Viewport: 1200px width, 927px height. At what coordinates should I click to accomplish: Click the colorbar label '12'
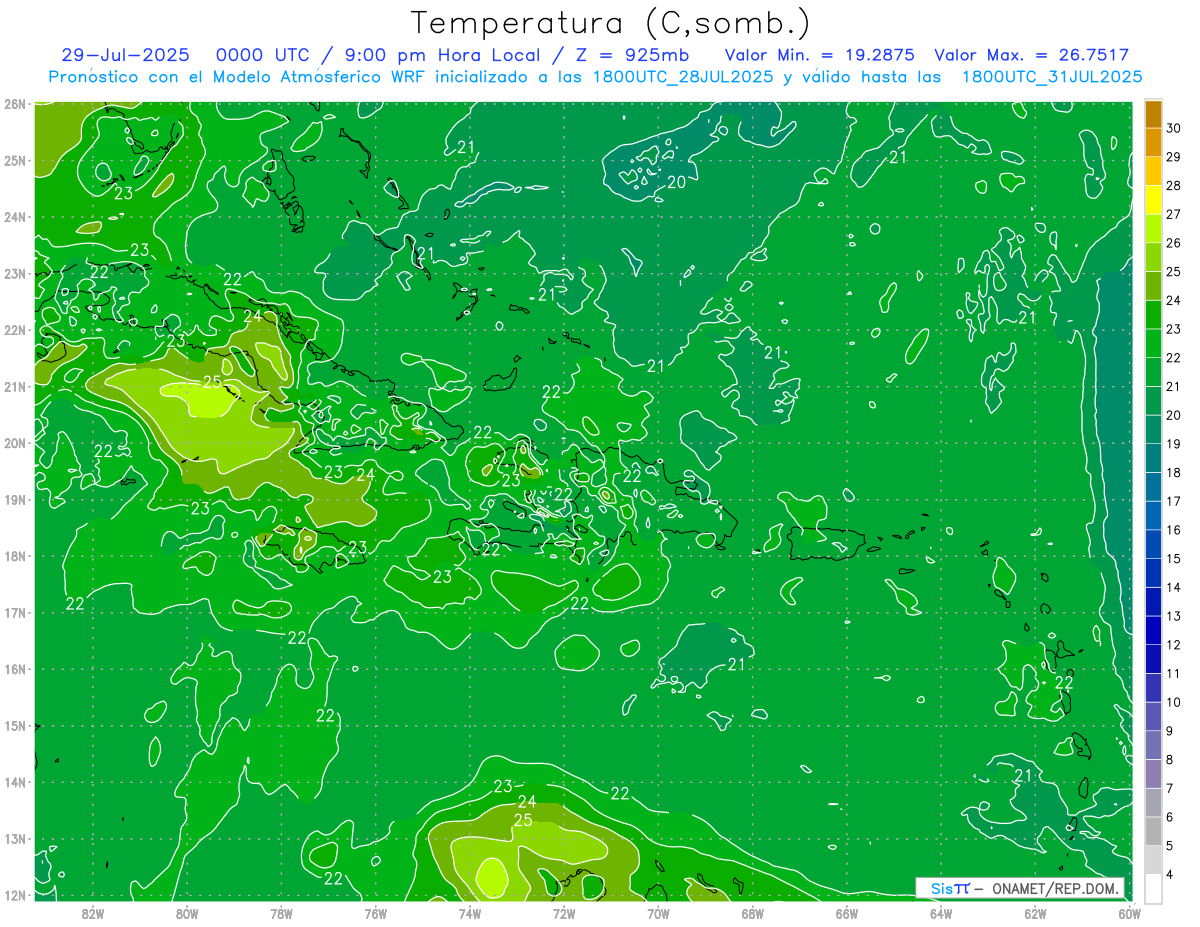pos(1174,645)
